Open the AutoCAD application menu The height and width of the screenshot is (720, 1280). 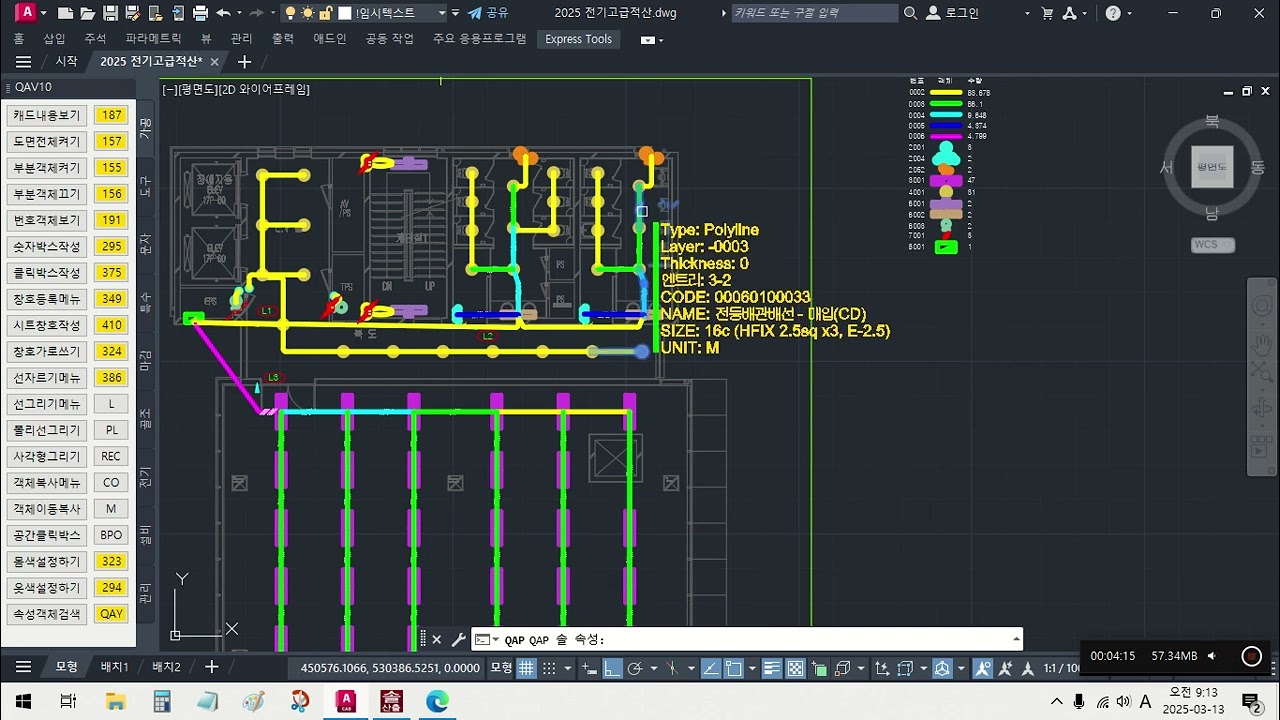[27, 13]
